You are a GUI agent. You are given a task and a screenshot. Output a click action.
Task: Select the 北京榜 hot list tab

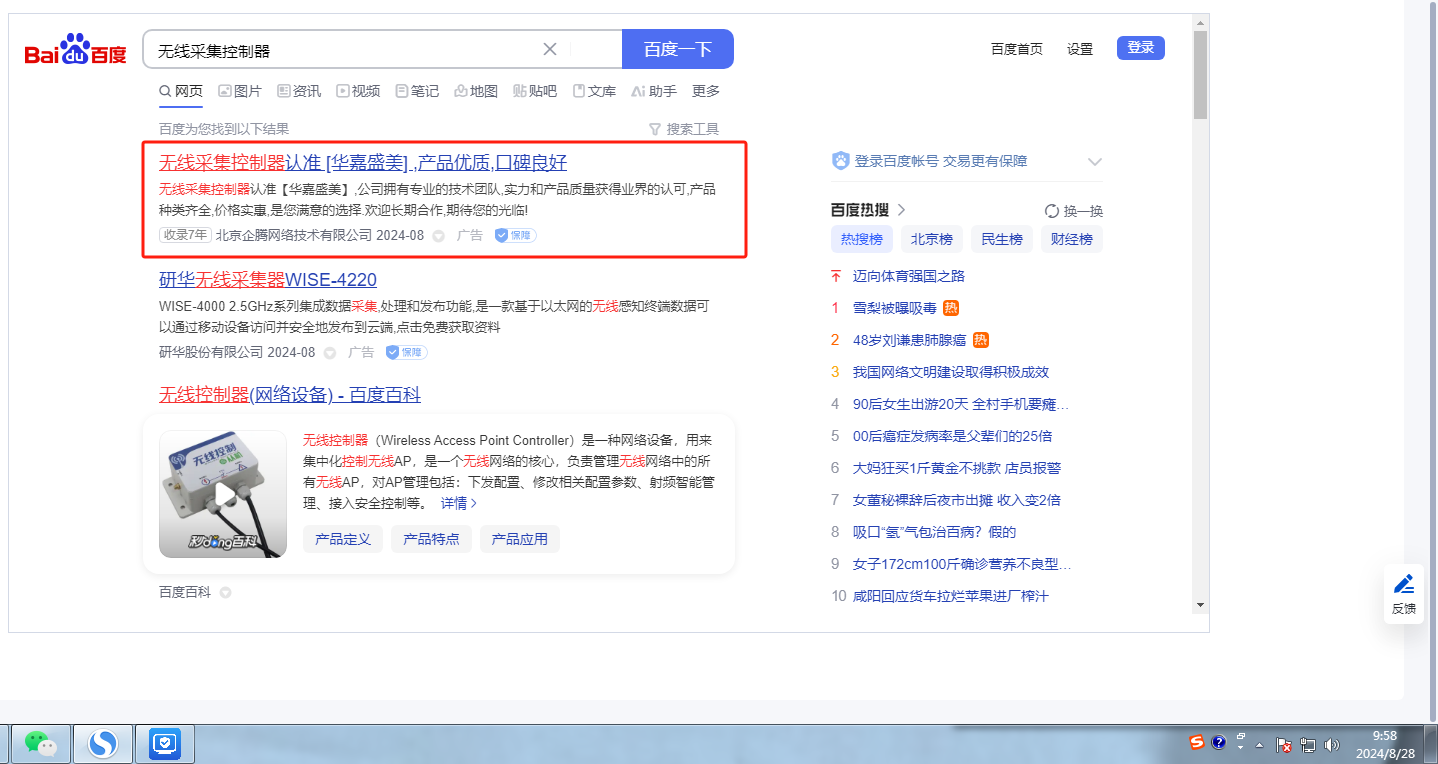[x=931, y=239]
